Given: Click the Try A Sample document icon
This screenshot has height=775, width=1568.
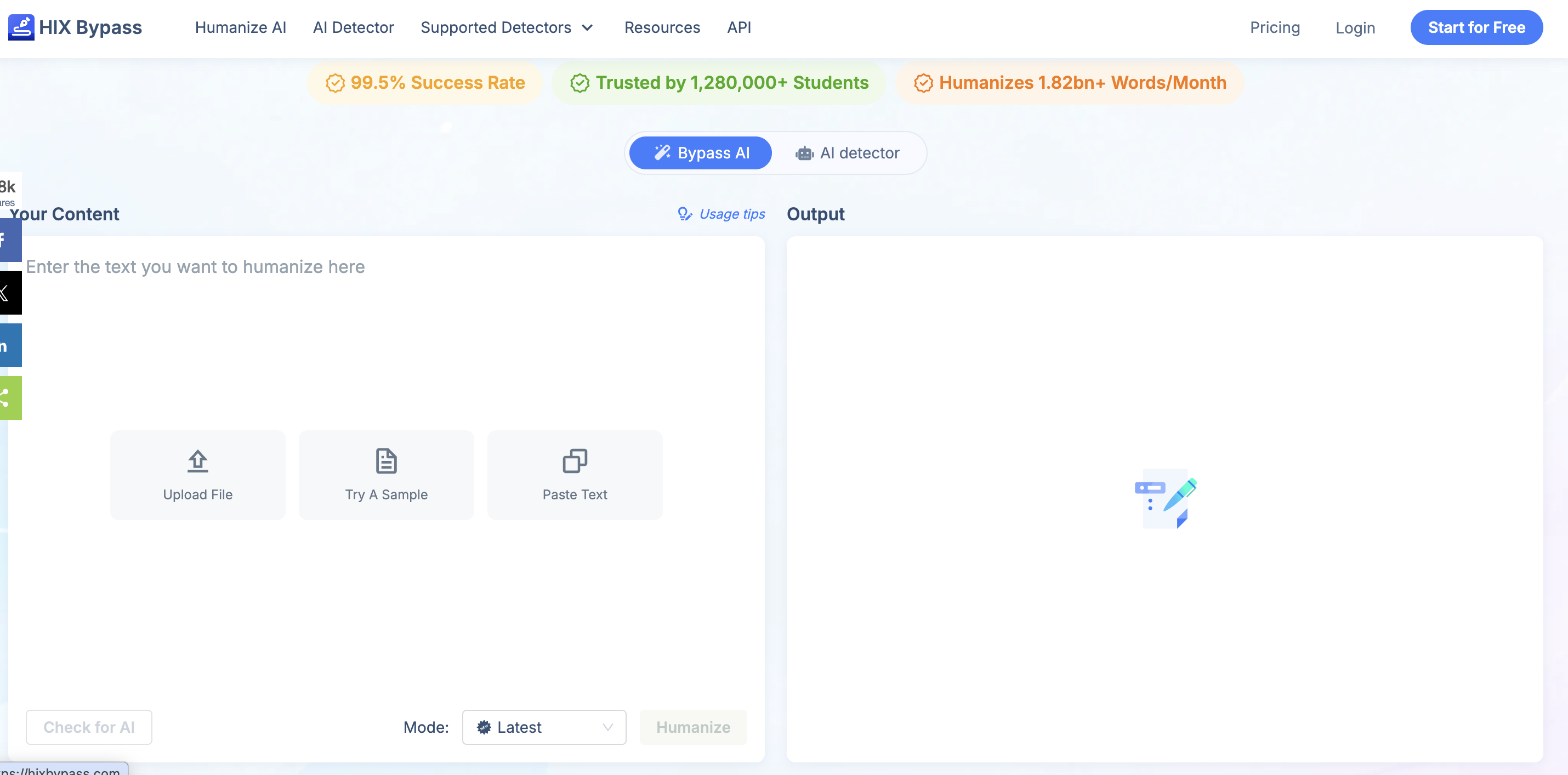Looking at the screenshot, I should tap(387, 461).
